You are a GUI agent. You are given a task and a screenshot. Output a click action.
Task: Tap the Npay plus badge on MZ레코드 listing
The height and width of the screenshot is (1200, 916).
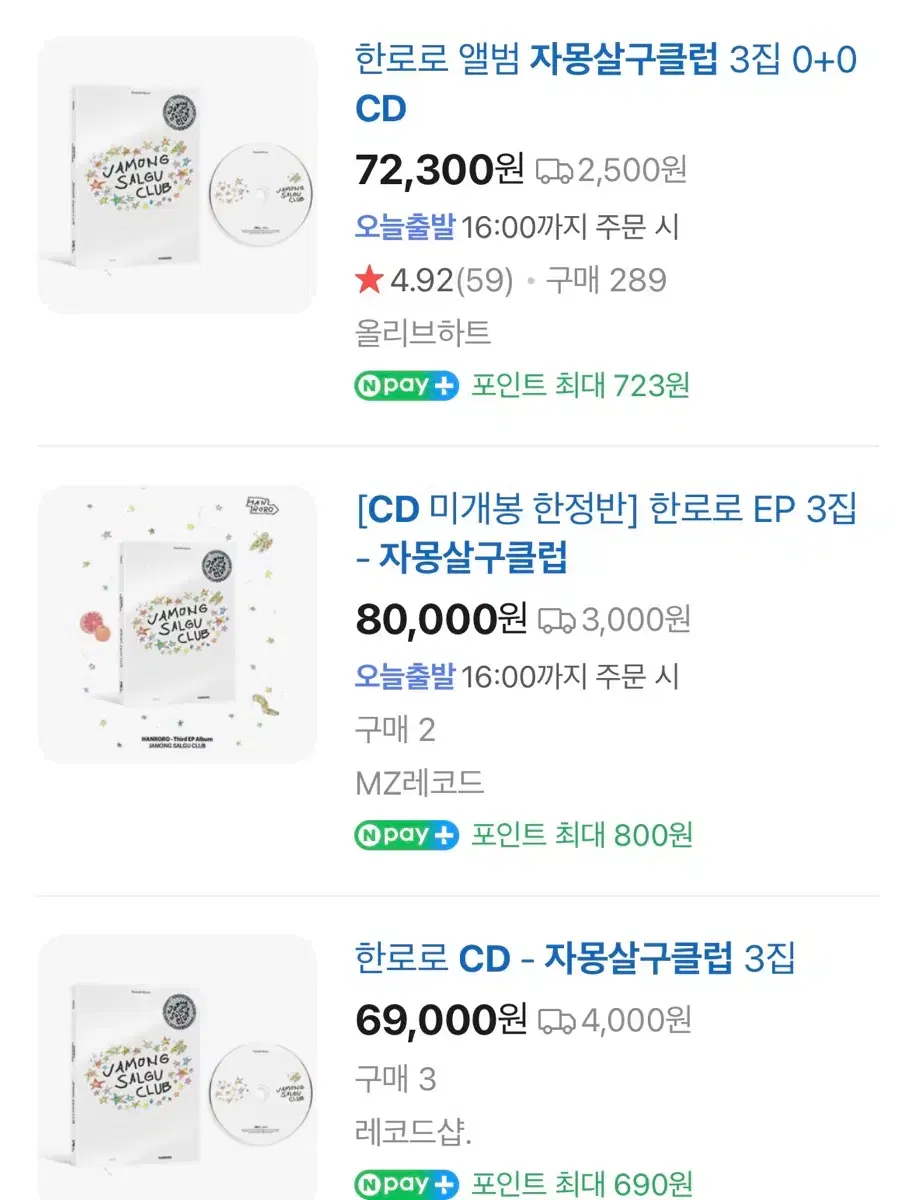407,834
